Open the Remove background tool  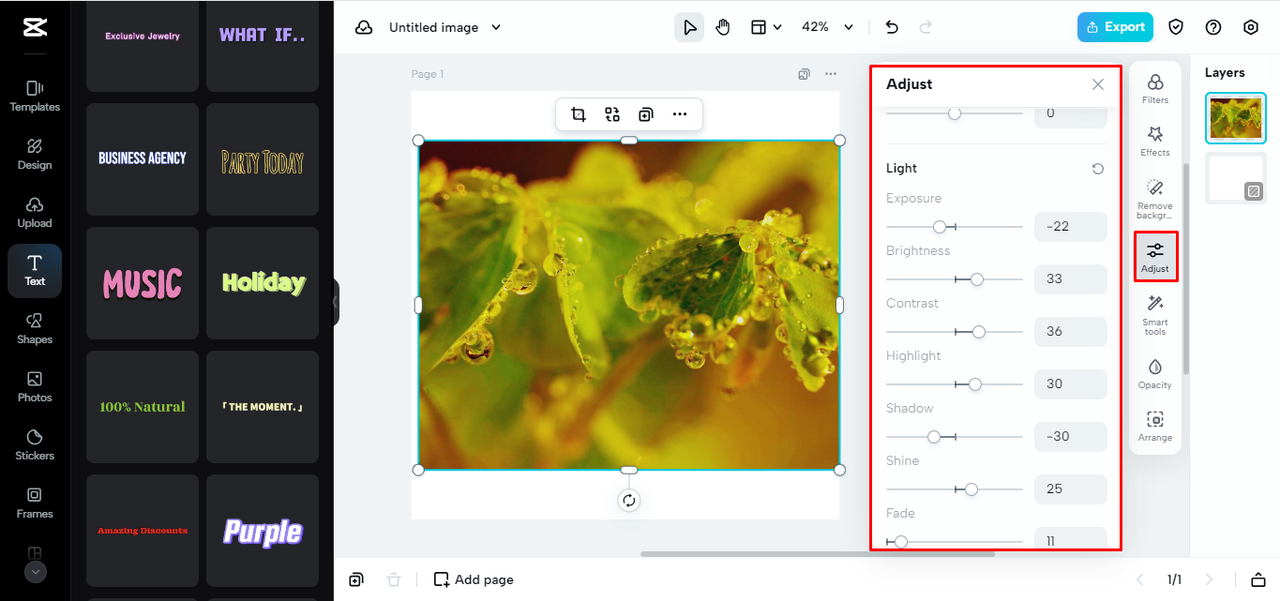[x=1155, y=200]
